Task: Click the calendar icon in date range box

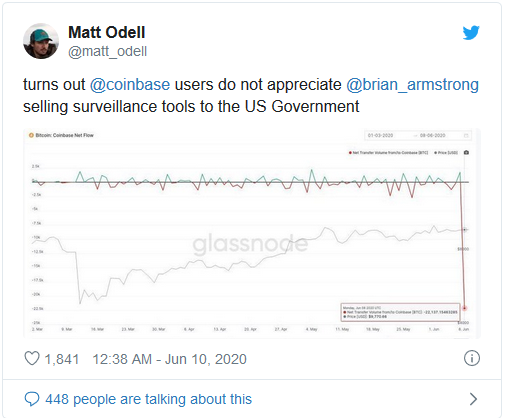Action: tap(466, 135)
